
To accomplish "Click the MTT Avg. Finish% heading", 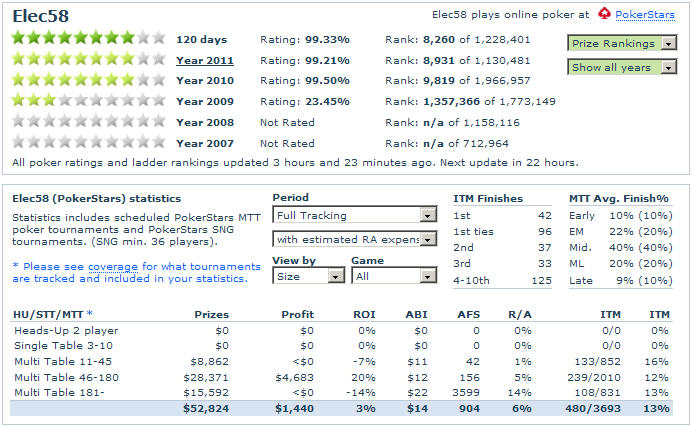I will 619,199.
